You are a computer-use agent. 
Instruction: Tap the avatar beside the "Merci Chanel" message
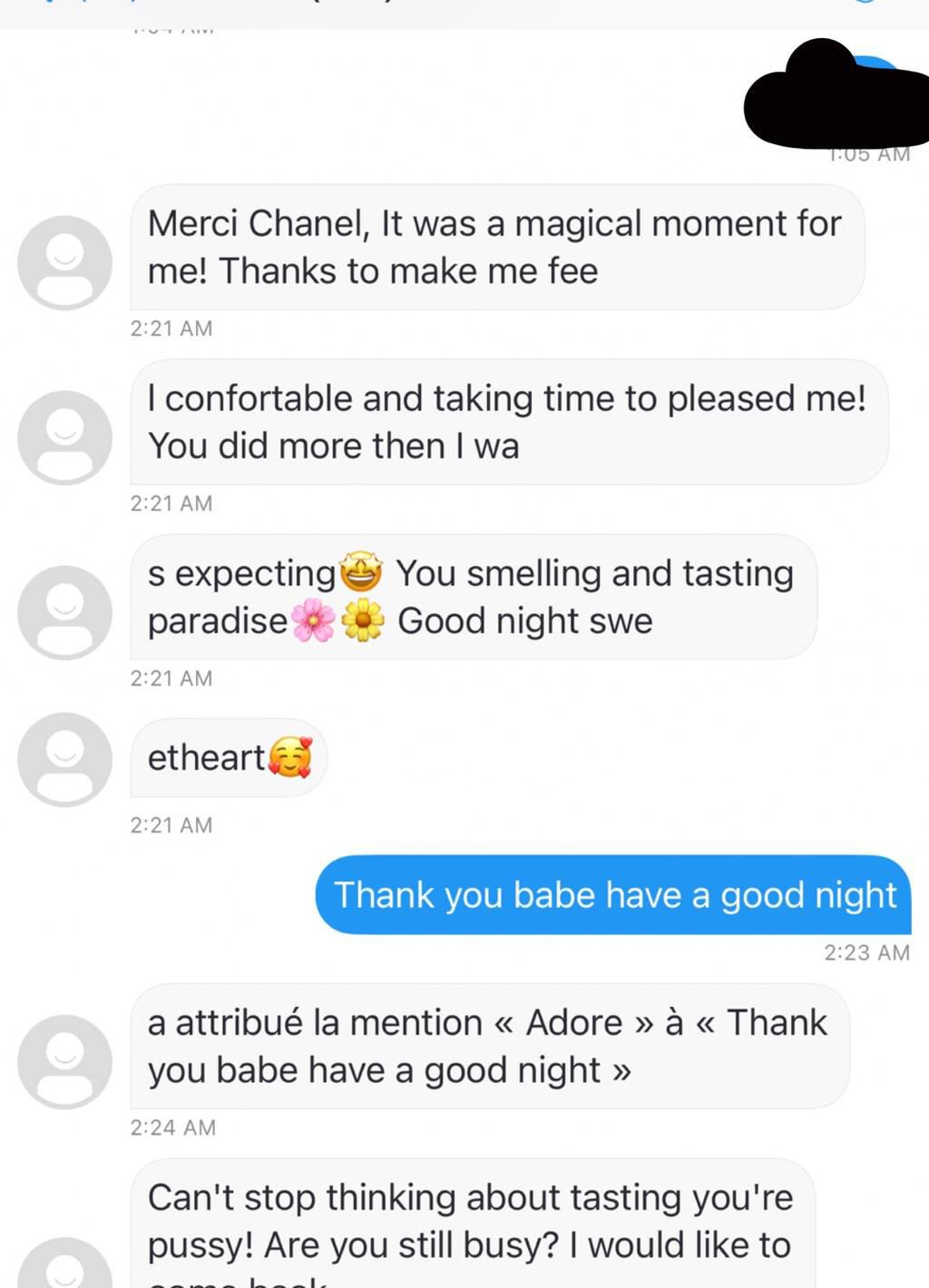64,262
